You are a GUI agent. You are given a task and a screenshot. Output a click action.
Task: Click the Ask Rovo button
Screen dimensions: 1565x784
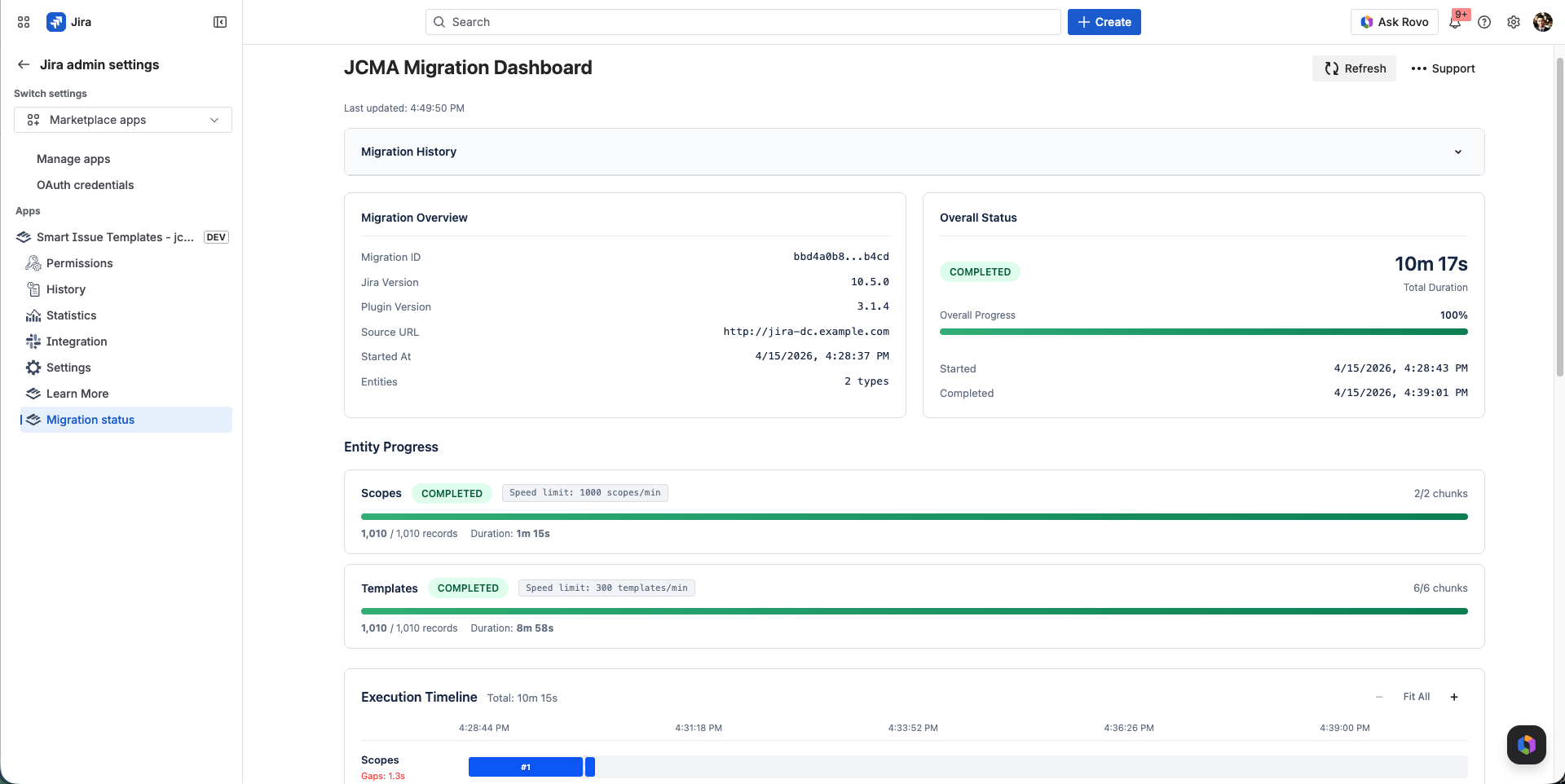click(1395, 22)
